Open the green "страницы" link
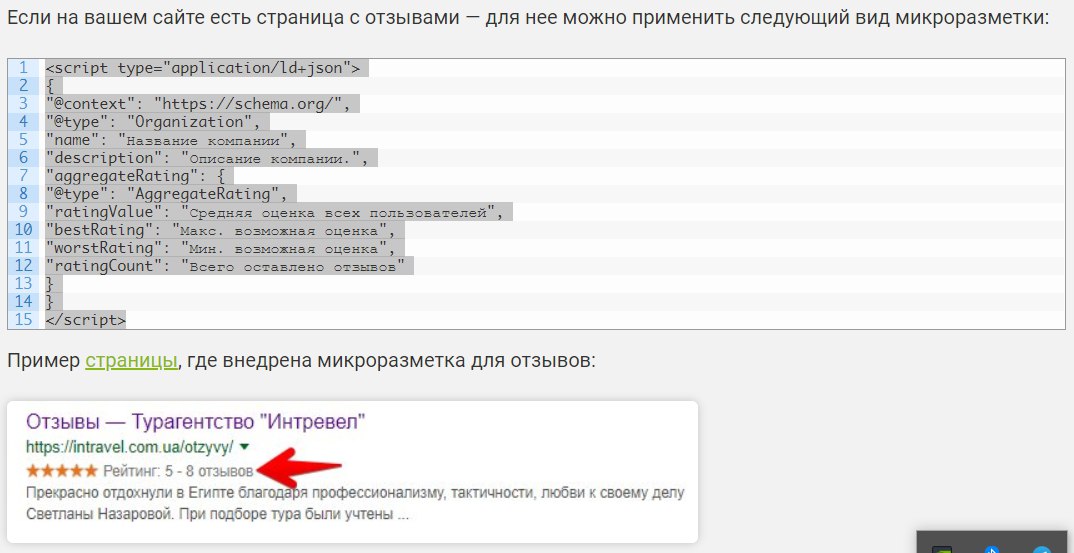Screen dimensions: 1074x553 click(x=132, y=360)
